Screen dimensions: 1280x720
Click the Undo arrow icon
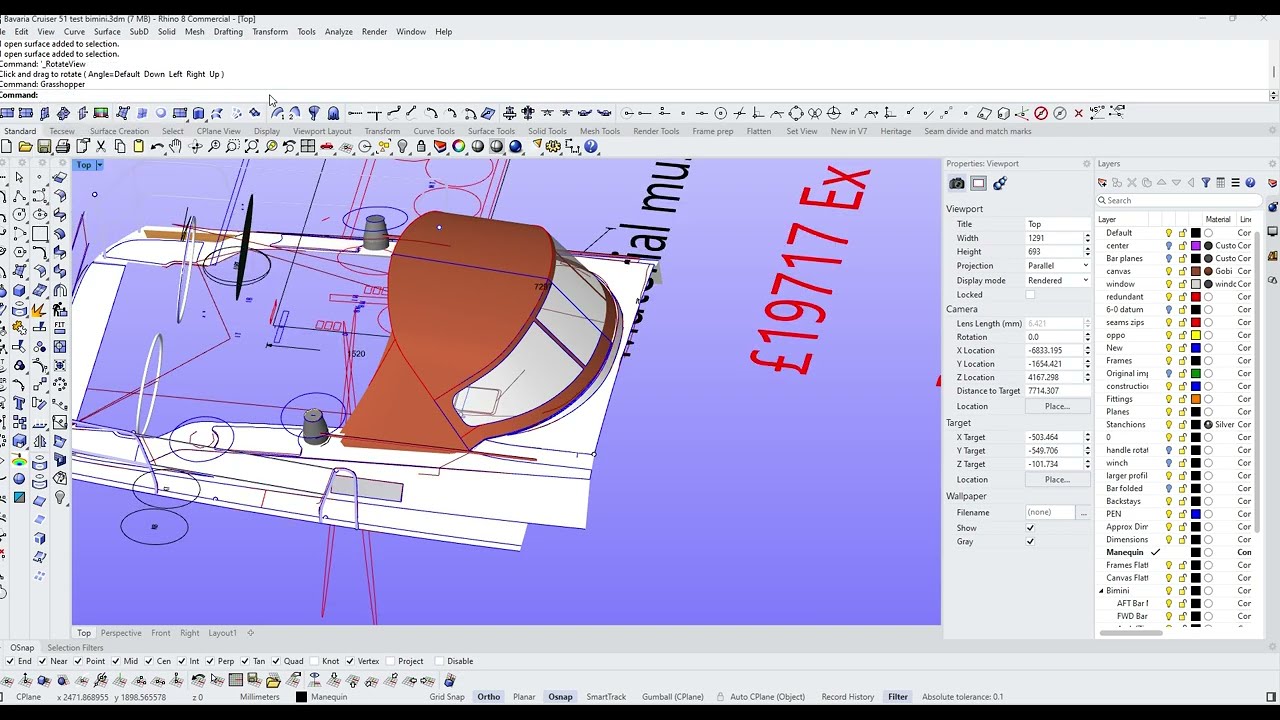[157, 147]
